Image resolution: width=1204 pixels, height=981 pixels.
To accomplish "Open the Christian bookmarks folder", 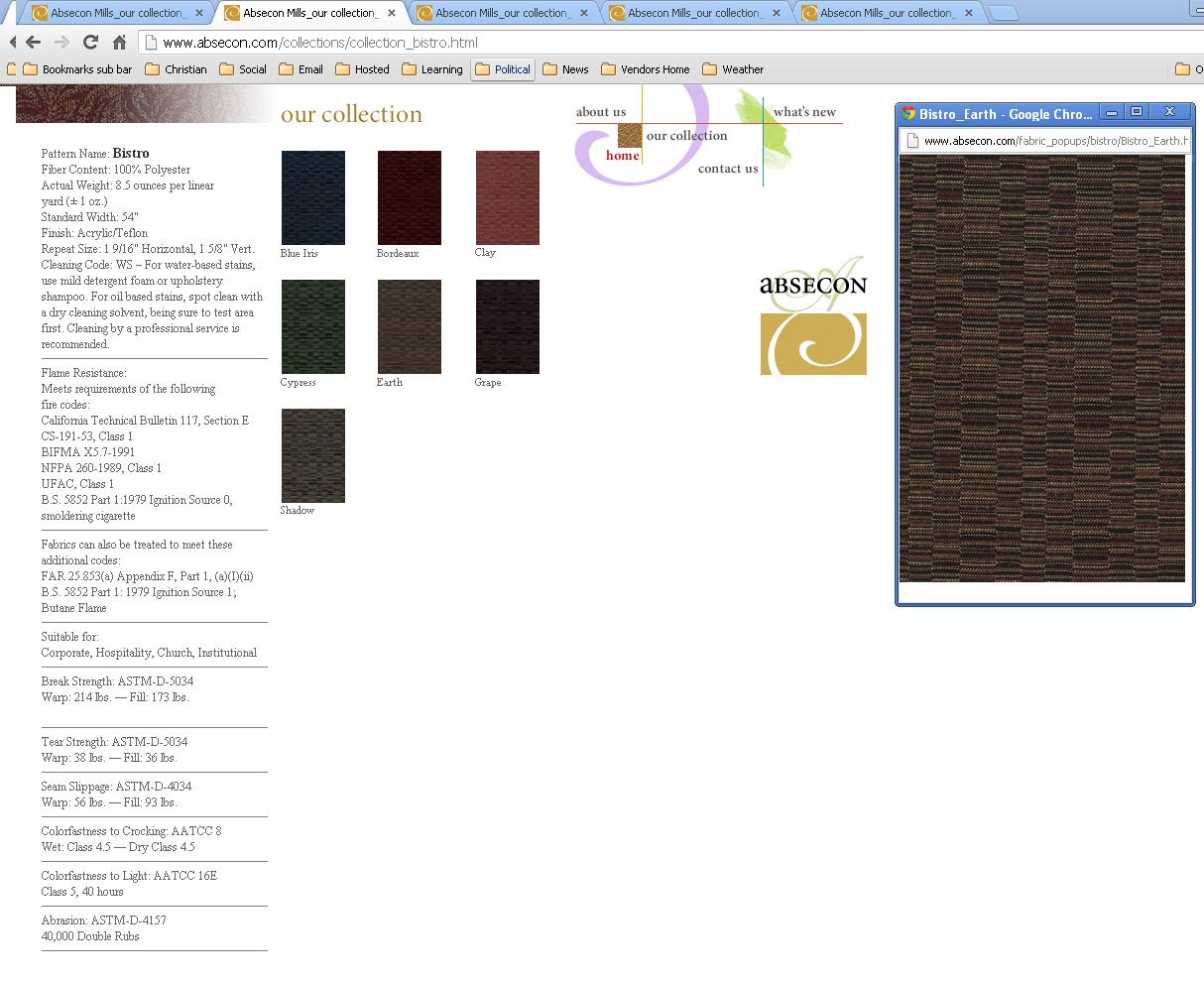I will tap(176, 69).
